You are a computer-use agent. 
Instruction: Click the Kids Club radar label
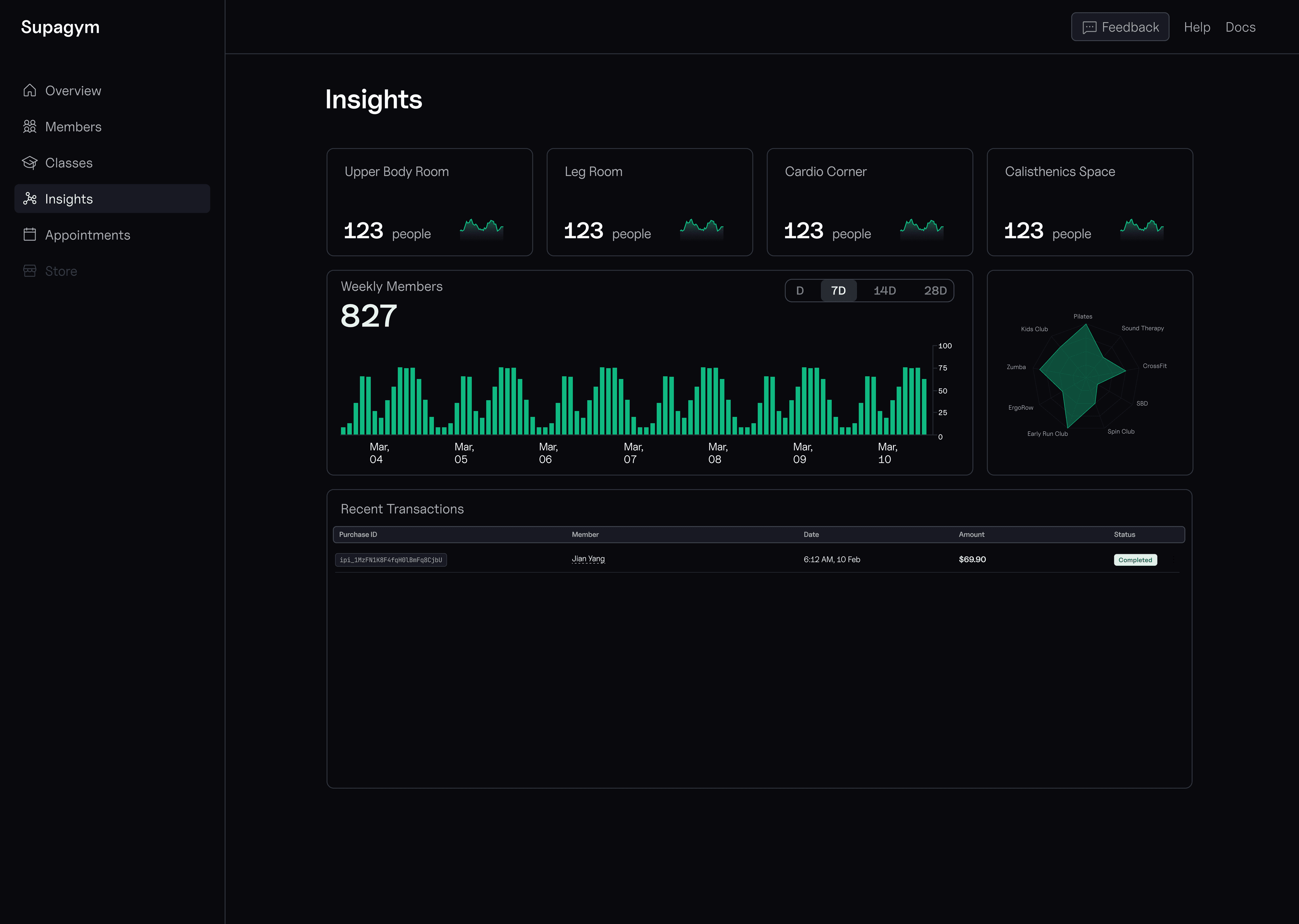pyautogui.click(x=1034, y=329)
